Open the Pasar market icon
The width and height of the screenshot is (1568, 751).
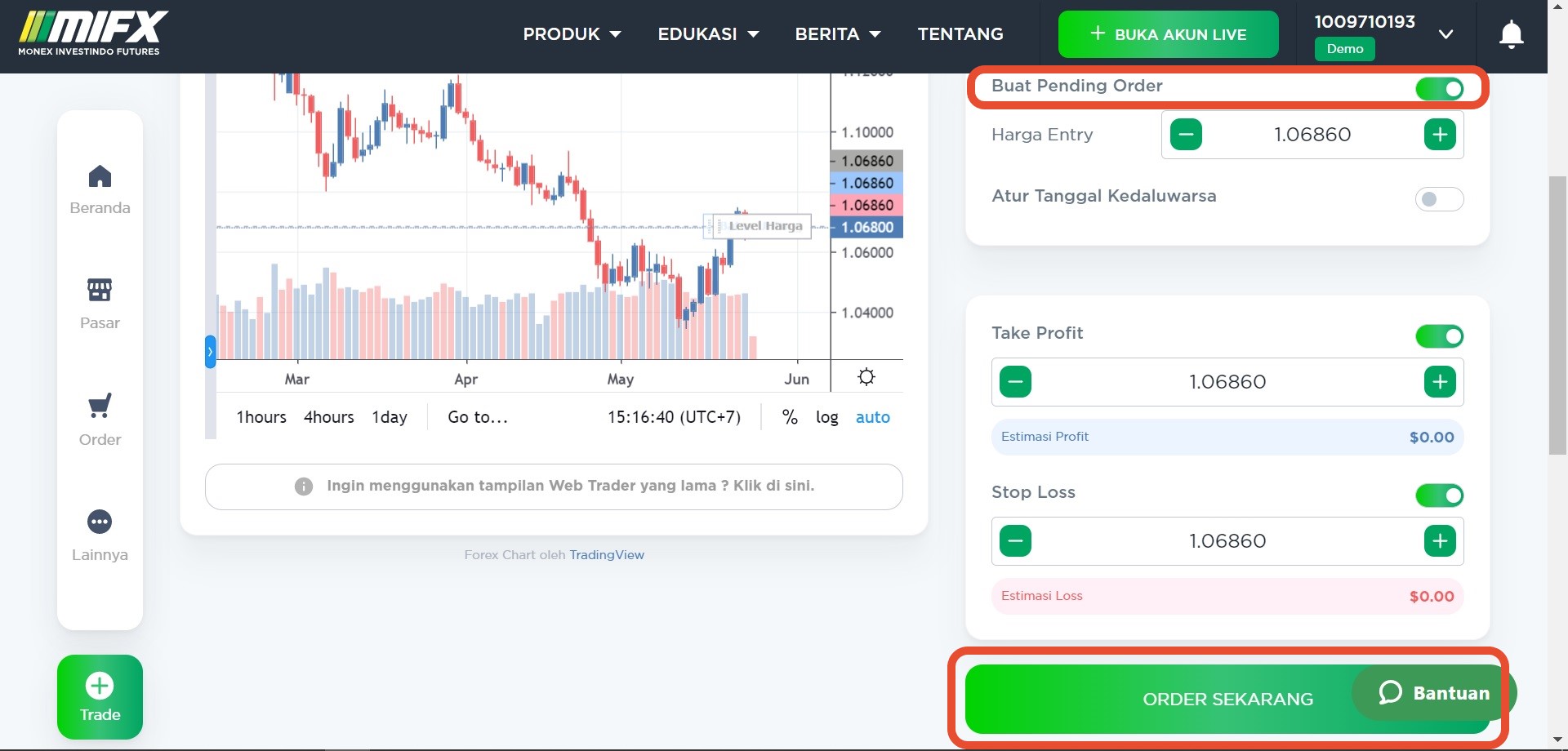click(x=100, y=291)
